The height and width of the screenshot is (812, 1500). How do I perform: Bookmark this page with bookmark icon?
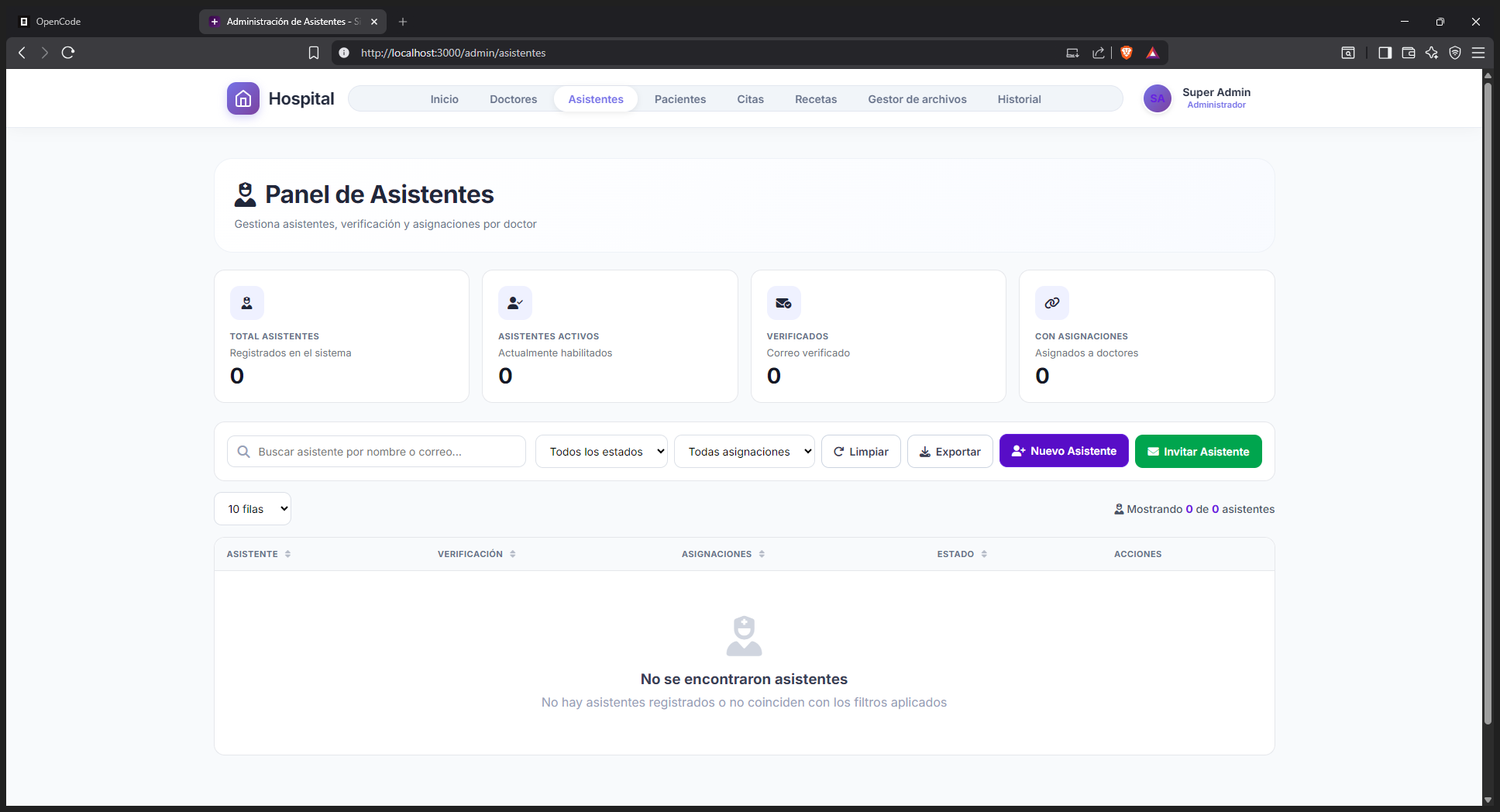pos(314,53)
